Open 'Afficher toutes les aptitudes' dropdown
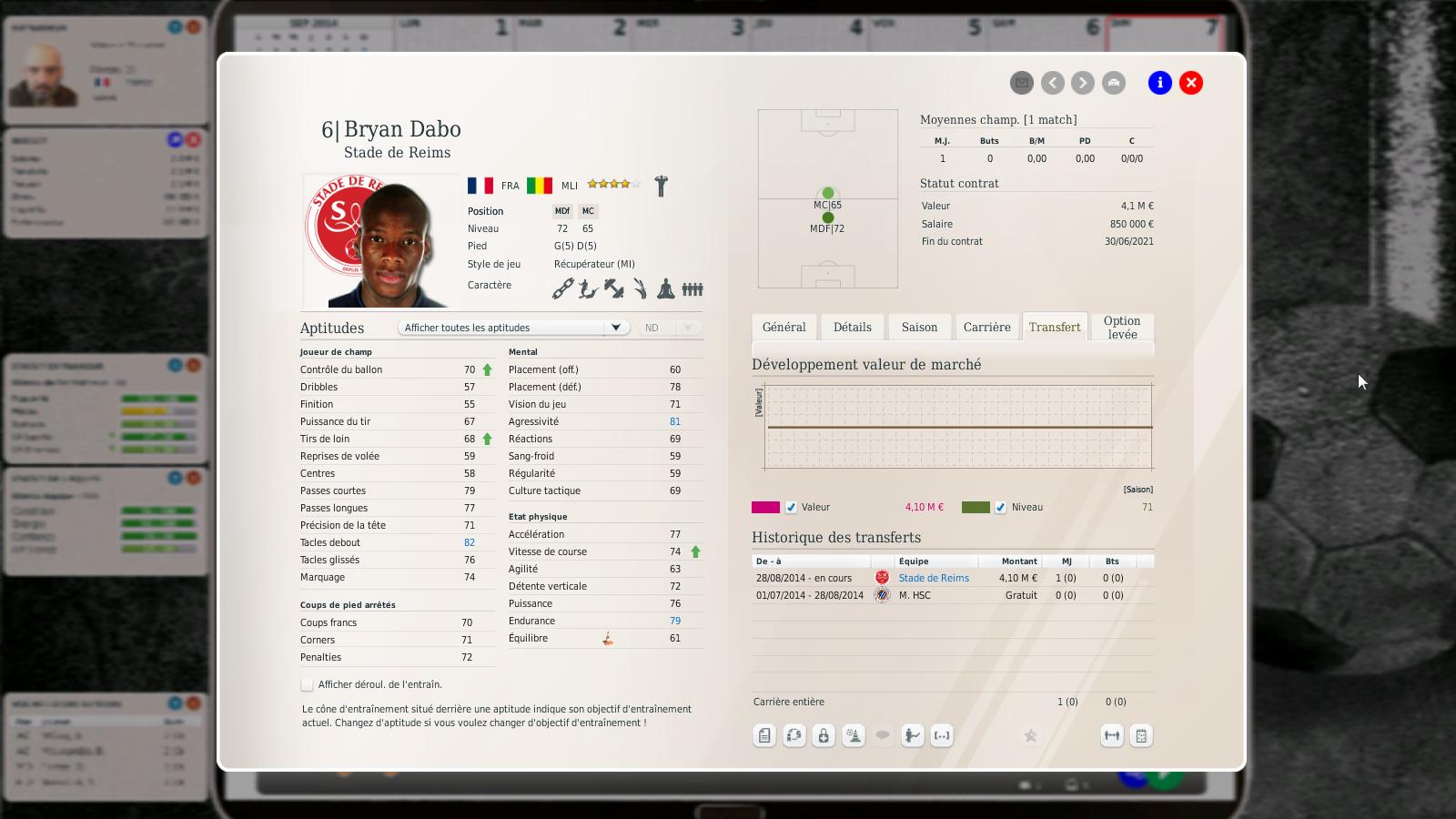This screenshot has height=819, width=1456. click(513, 328)
